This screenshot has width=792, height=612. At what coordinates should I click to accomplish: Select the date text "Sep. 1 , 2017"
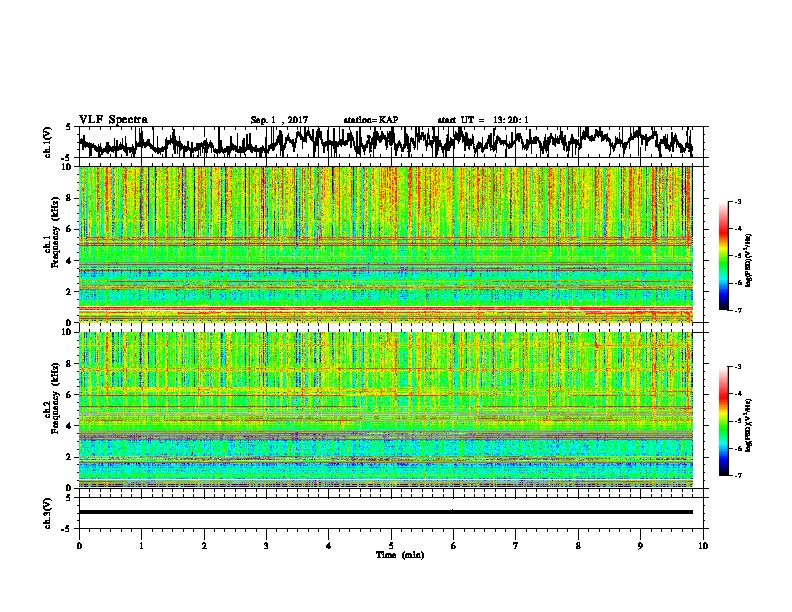pos(279,120)
